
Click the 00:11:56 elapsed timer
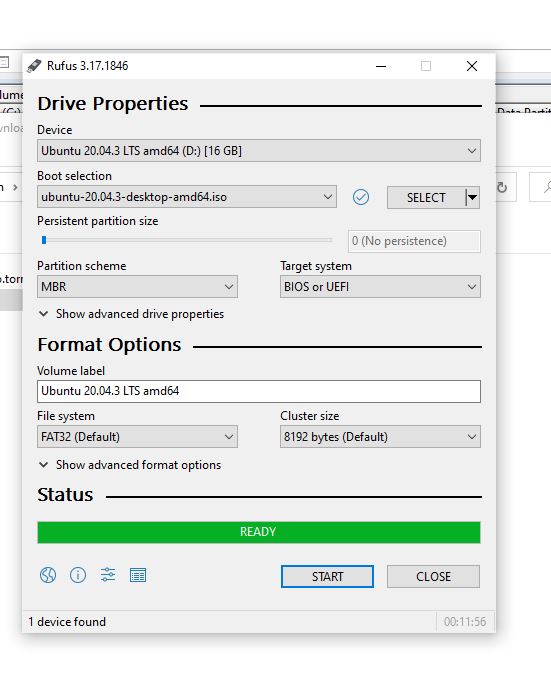[x=465, y=622]
